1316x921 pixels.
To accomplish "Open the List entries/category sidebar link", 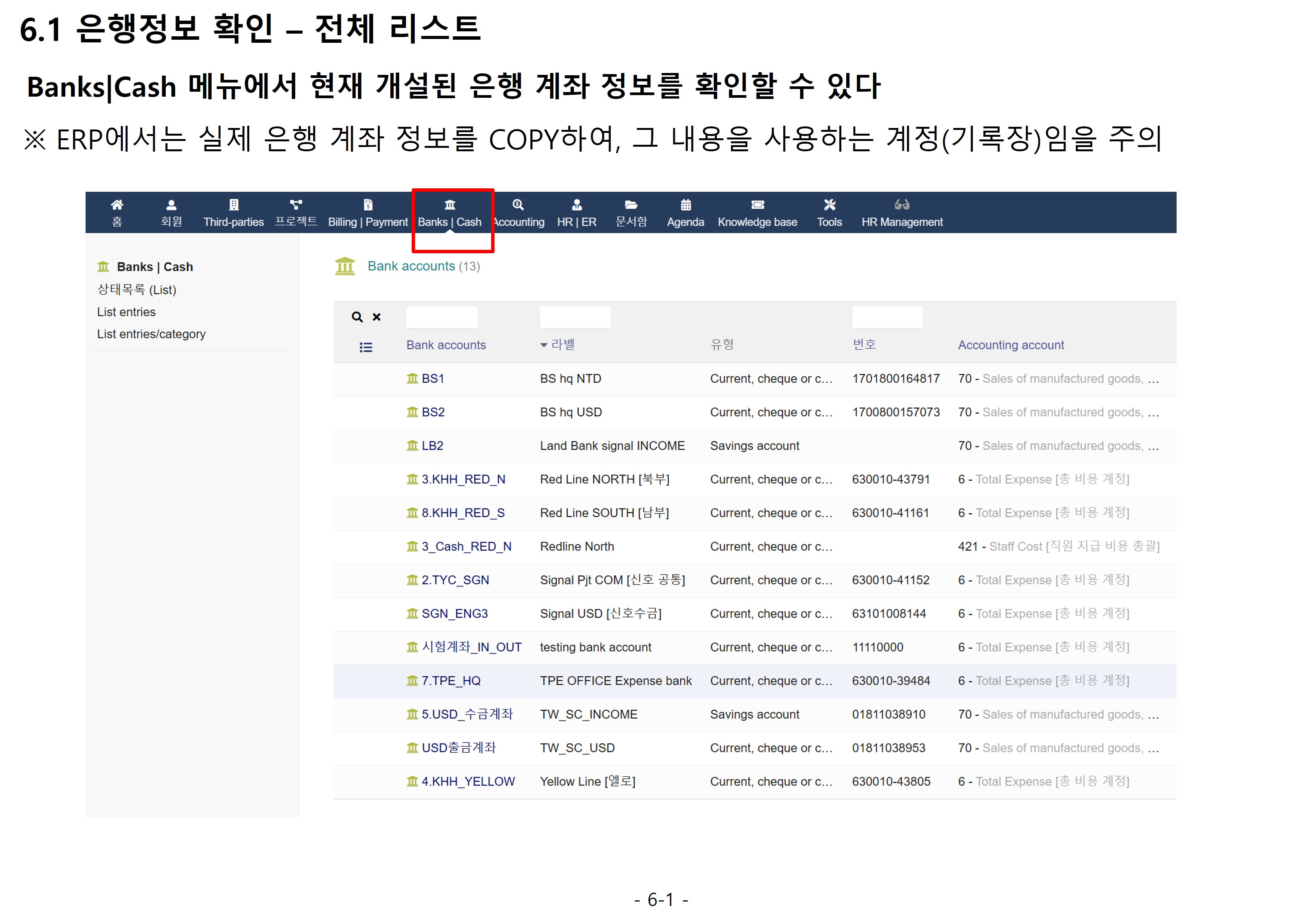I will point(151,334).
